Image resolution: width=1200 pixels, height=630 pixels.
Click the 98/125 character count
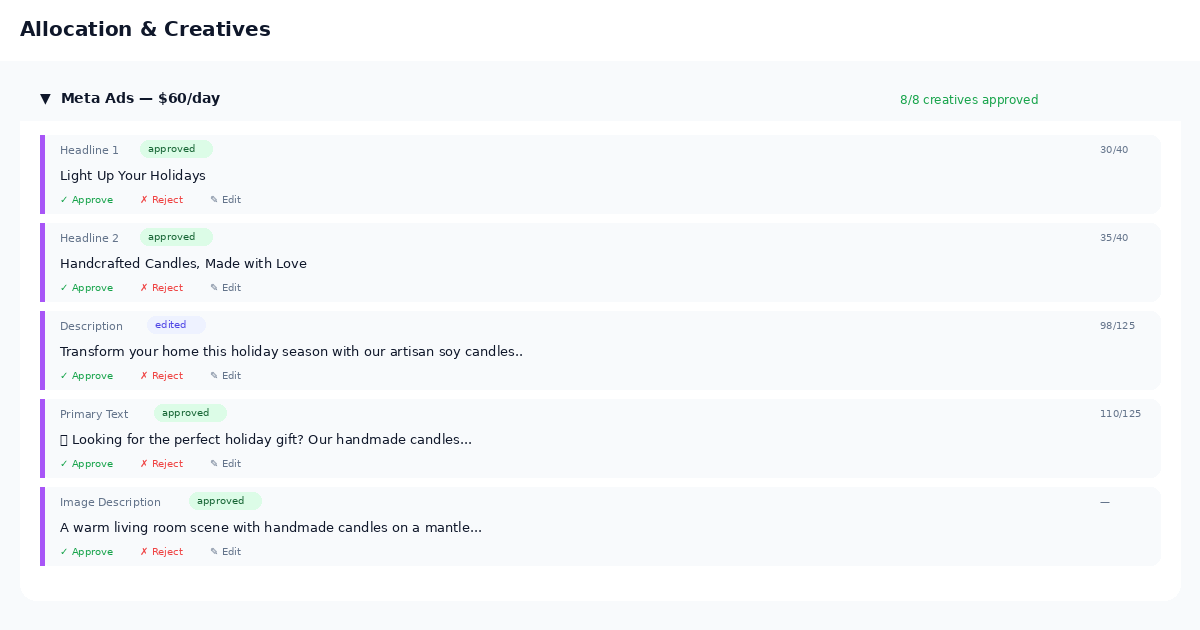click(1117, 326)
